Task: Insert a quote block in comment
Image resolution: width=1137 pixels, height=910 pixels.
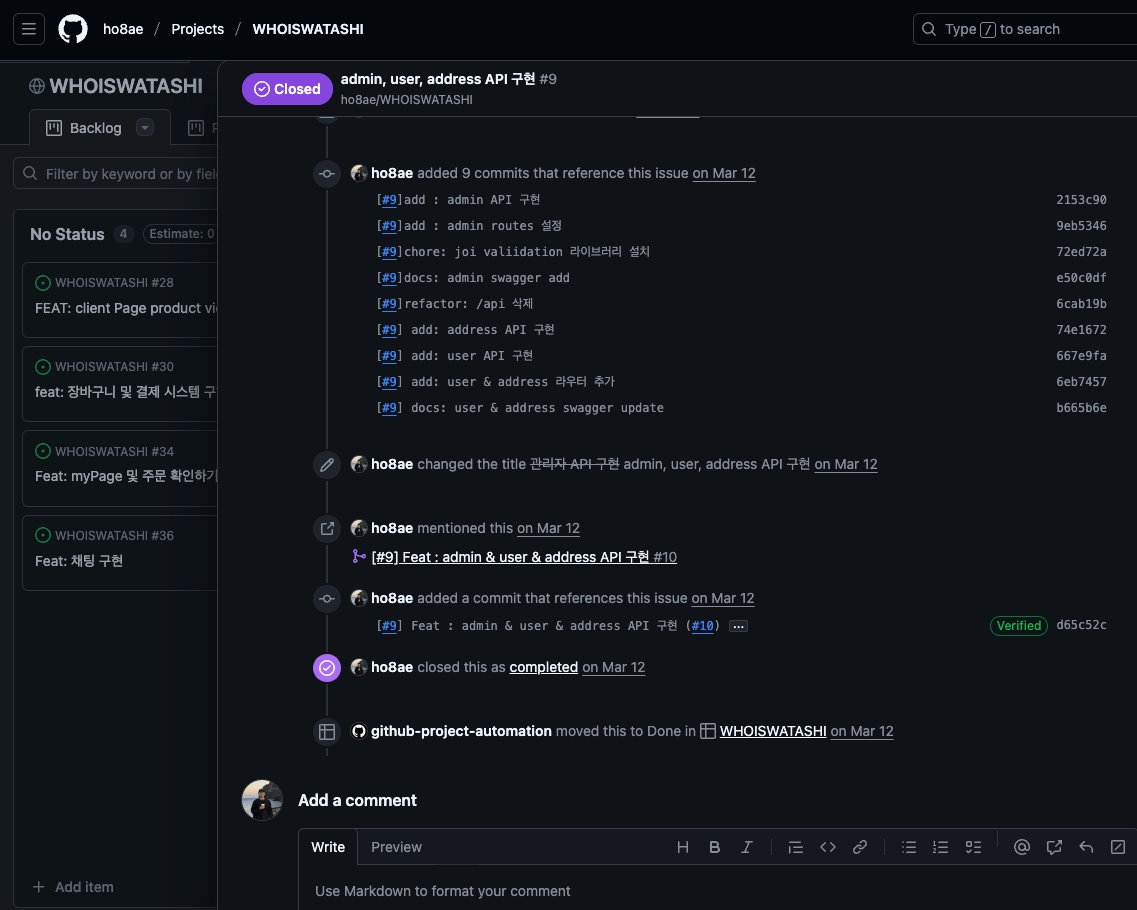Action: tap(795, 847)
